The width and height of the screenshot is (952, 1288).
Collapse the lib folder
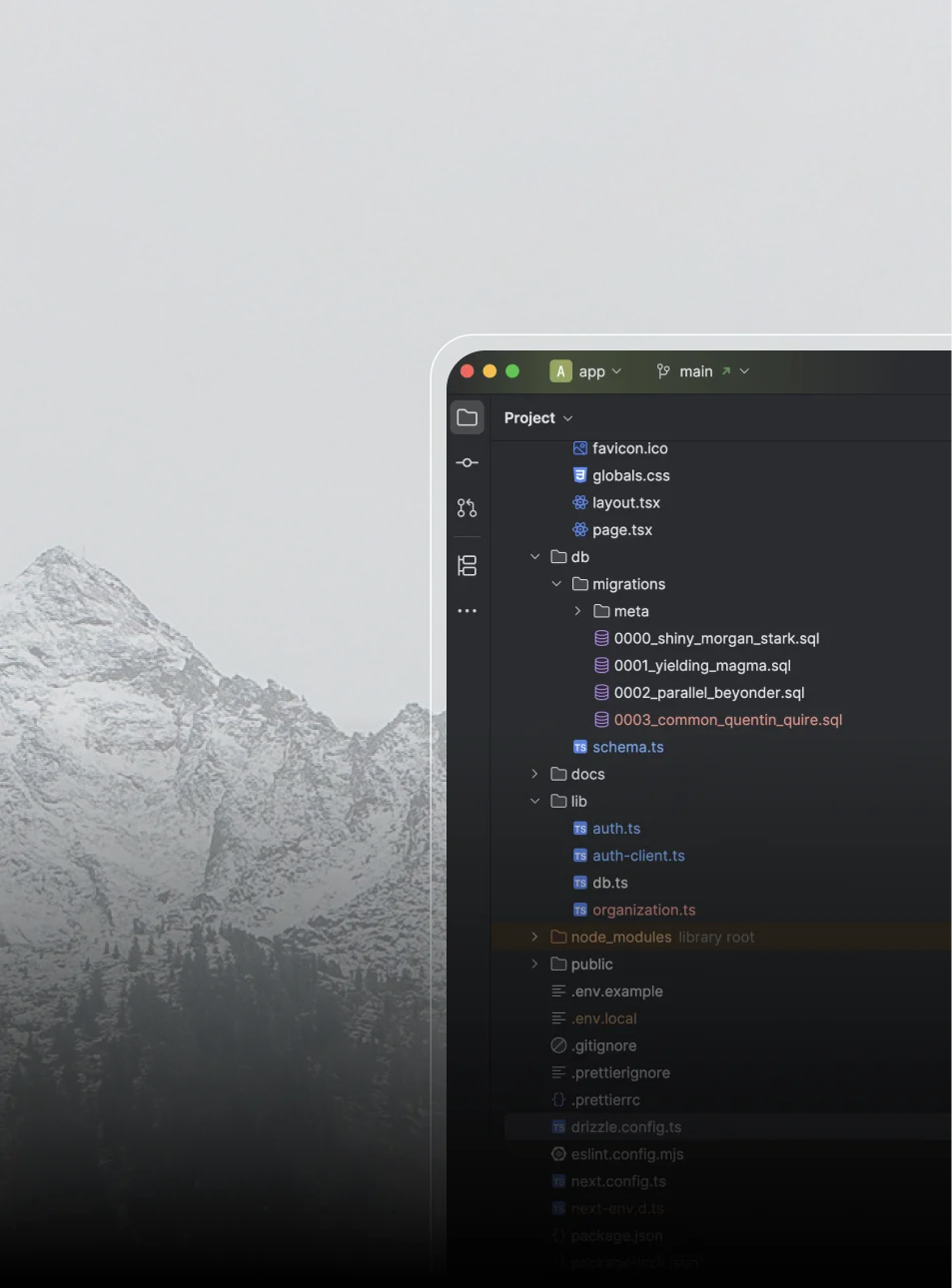(x=534, y=801)
